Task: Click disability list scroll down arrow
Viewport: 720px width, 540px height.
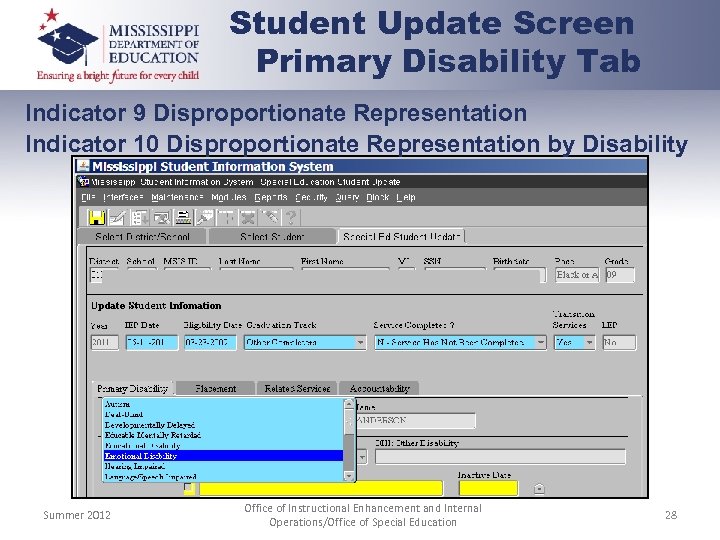Action: point(349,476)
